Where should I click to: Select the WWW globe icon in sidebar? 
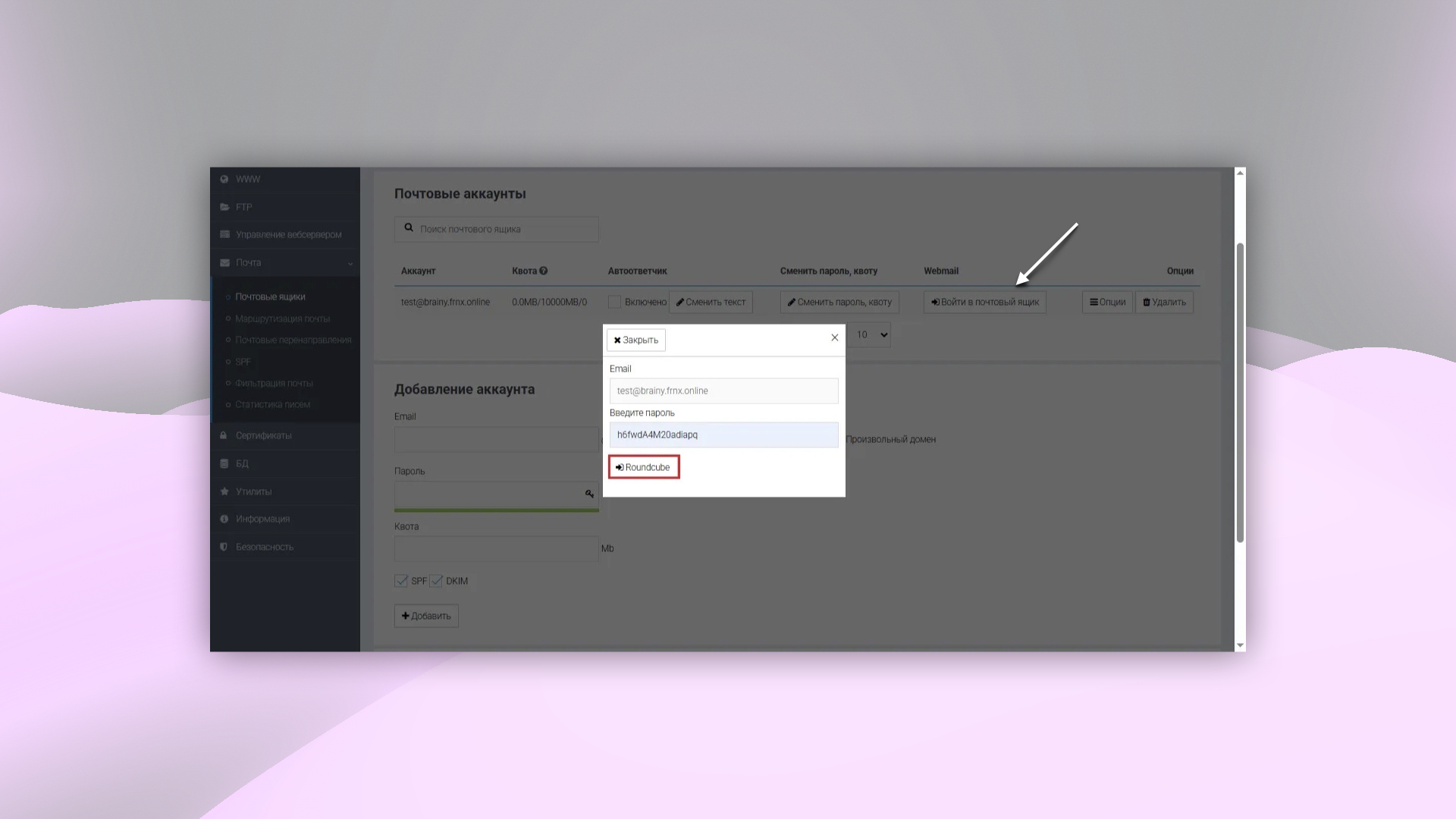pyautogui.click(x=224, y=179)
